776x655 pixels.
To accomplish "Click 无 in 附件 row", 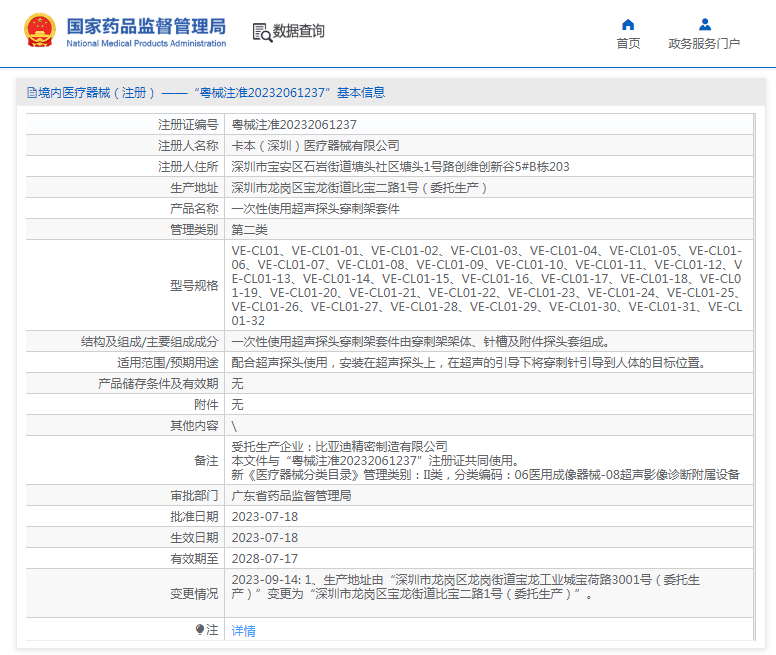I will click(238, 405).
